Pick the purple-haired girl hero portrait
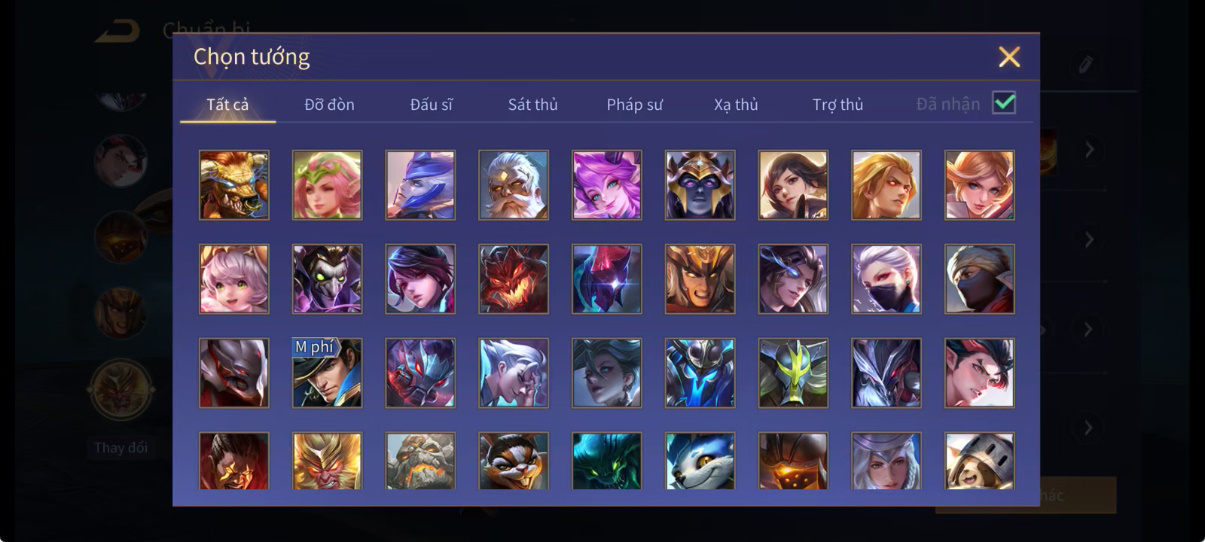This screenshot has width=1205, height=542. [x=606, y=185]
